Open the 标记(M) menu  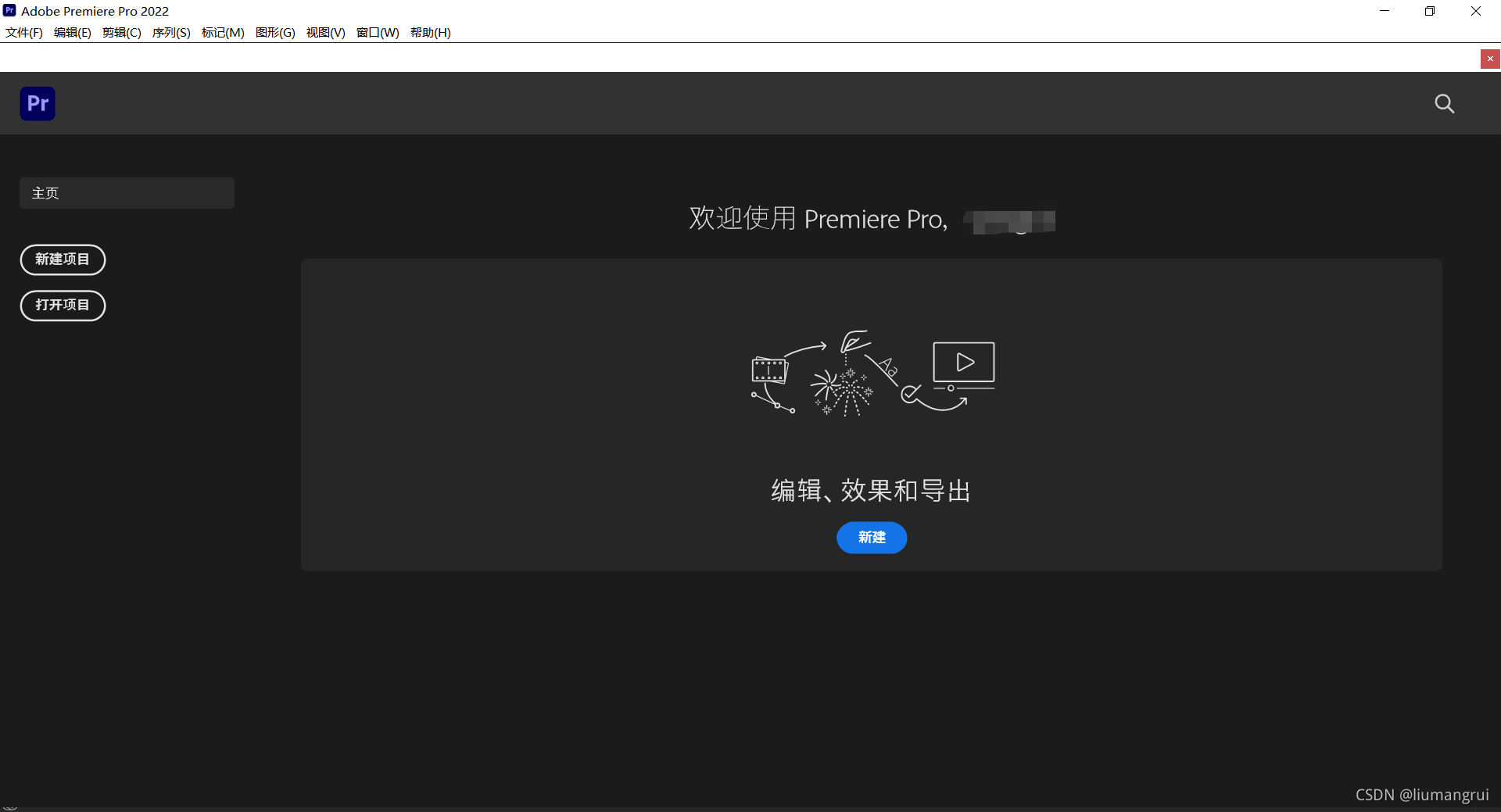pyautogui.click(x=223, y=32)
